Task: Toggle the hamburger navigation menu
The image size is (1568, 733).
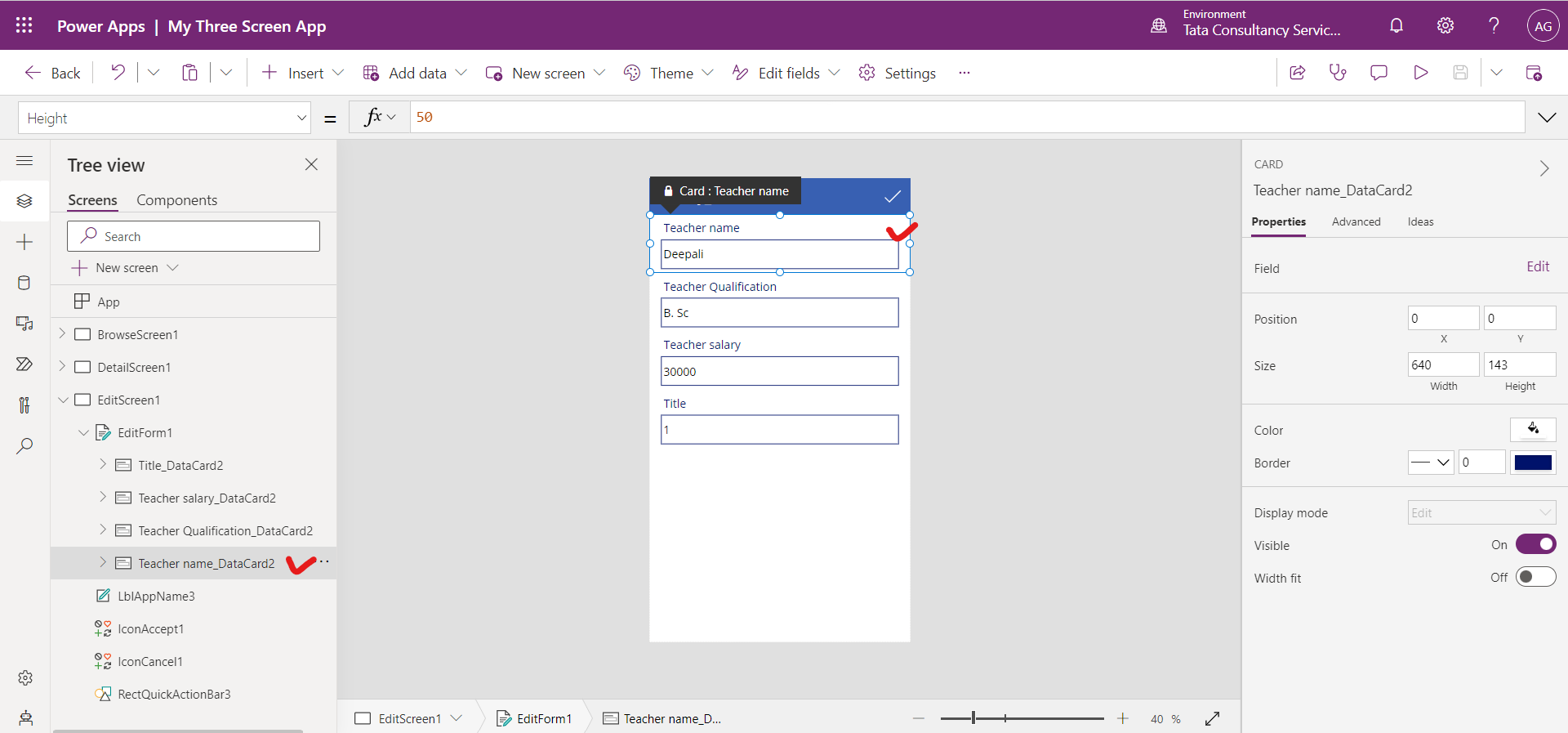Action: coord(24,161)
